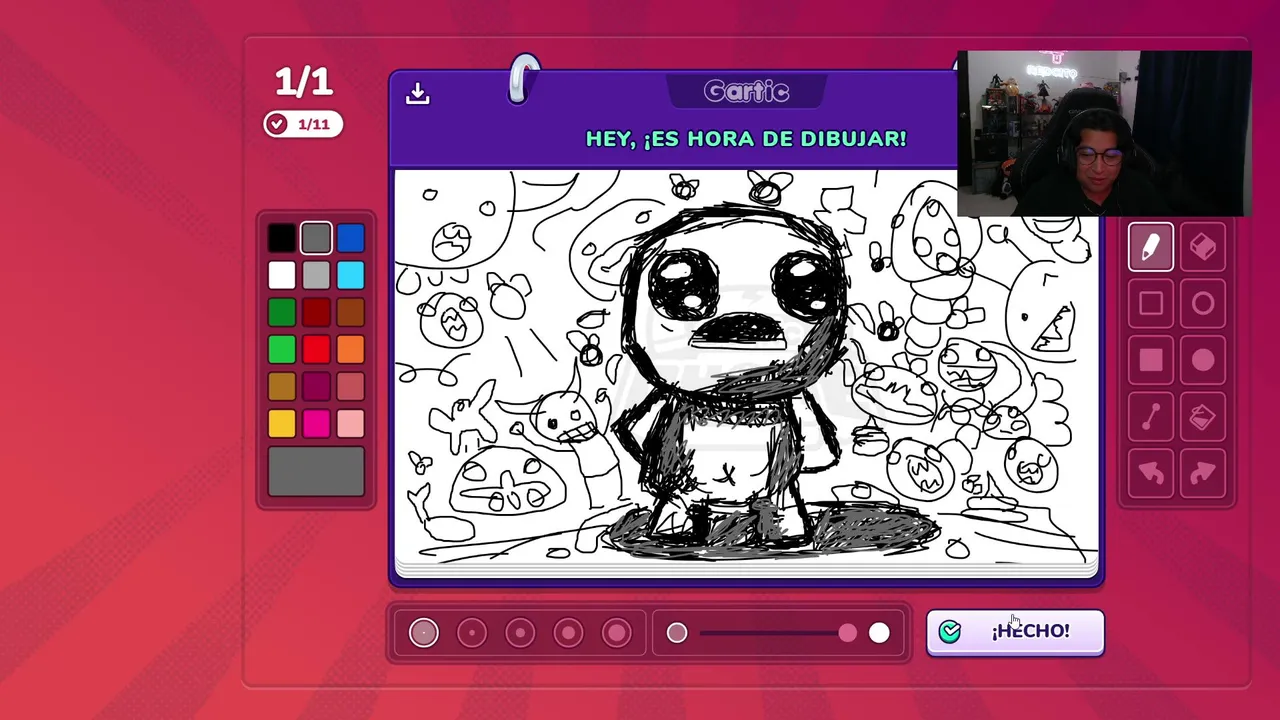Click the ¡HECHO! done button

point(1015,632)
